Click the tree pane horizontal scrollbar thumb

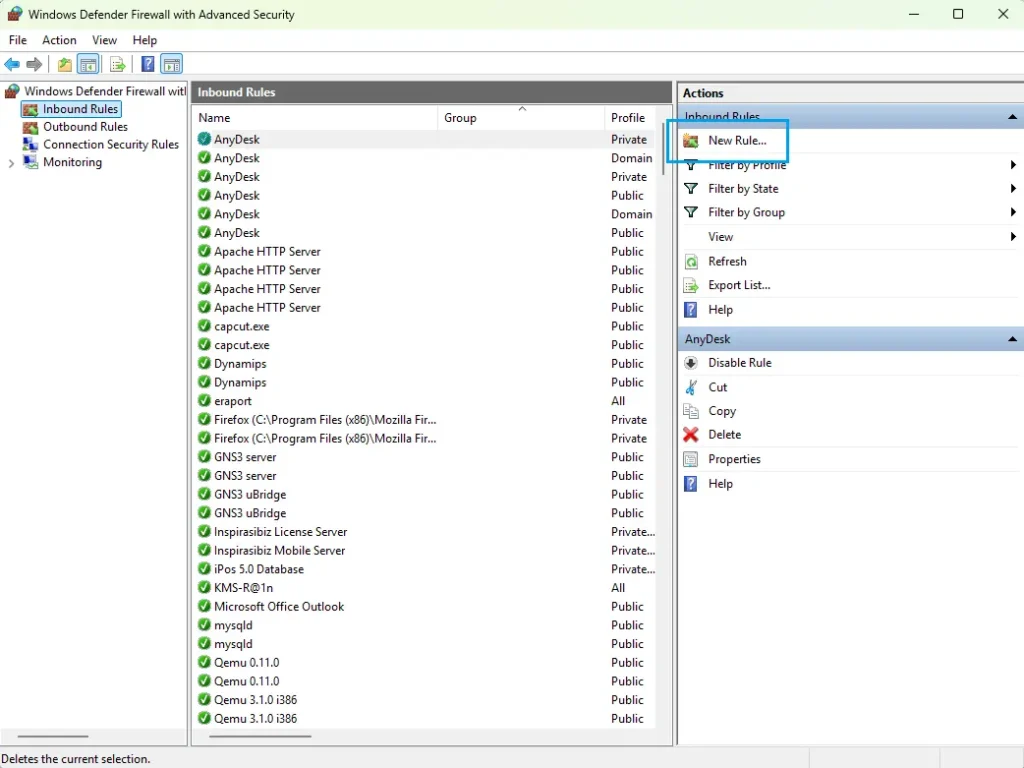(53, 736)
